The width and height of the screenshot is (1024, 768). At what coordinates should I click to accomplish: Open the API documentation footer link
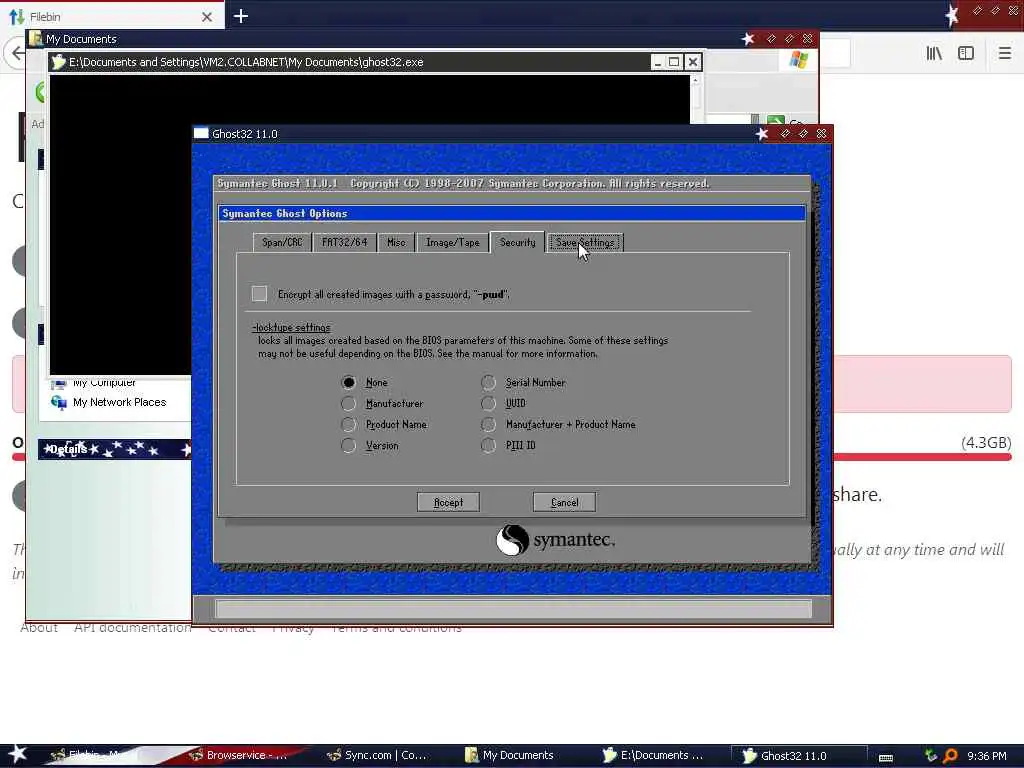(133, 628)
